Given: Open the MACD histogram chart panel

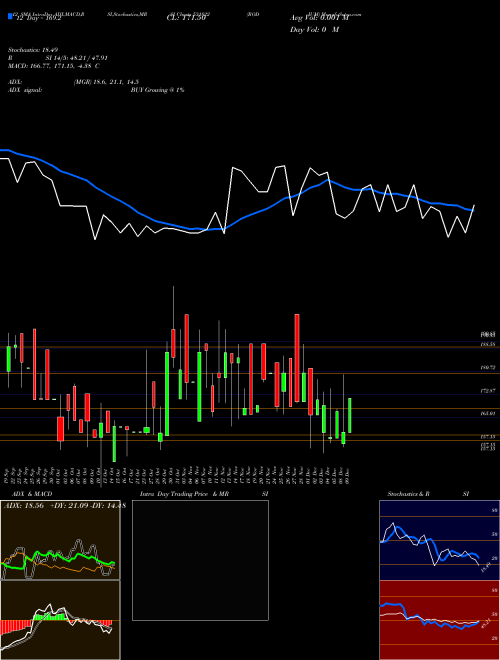Looking at the screenshot, I should tap(60, 620).
